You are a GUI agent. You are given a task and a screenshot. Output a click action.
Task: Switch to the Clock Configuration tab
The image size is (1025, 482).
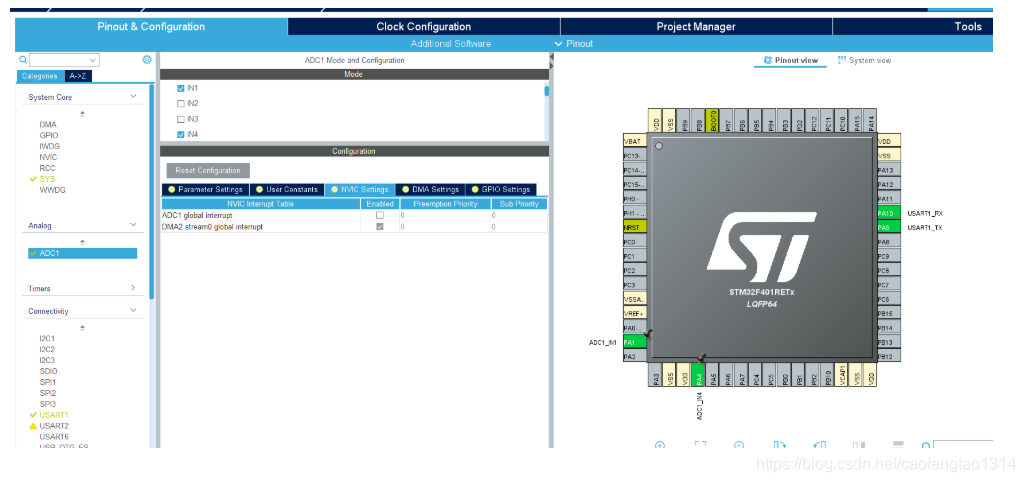pyautogui.click(x=424, y=27)
